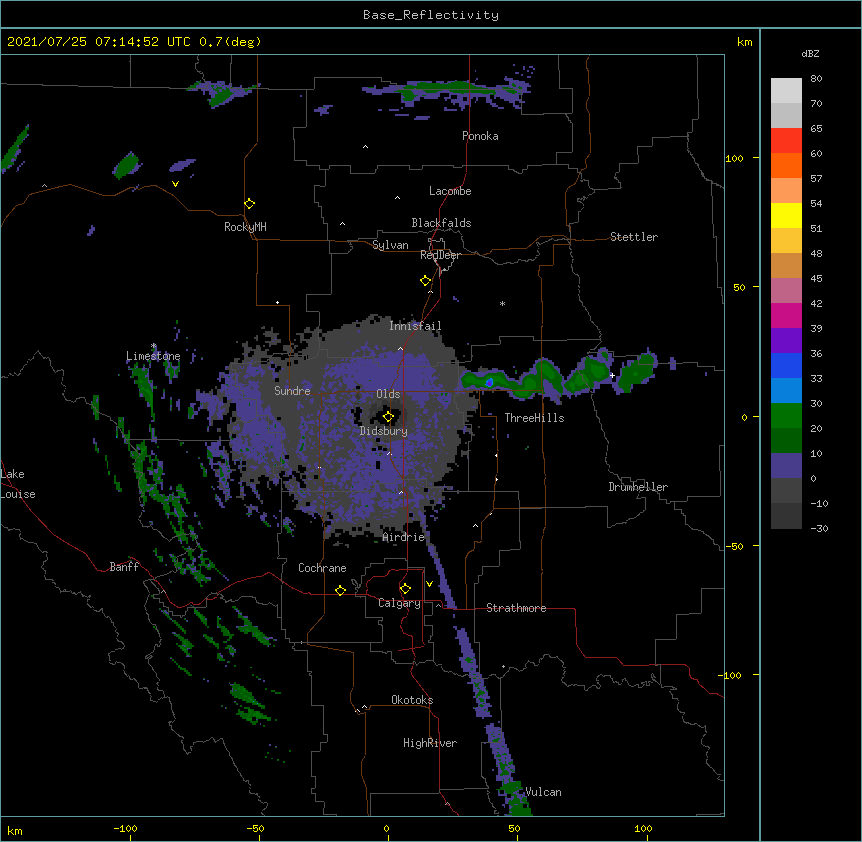The image size is (862, 842).
Task: Click the ThreeHills label
Action: (534, 418)
